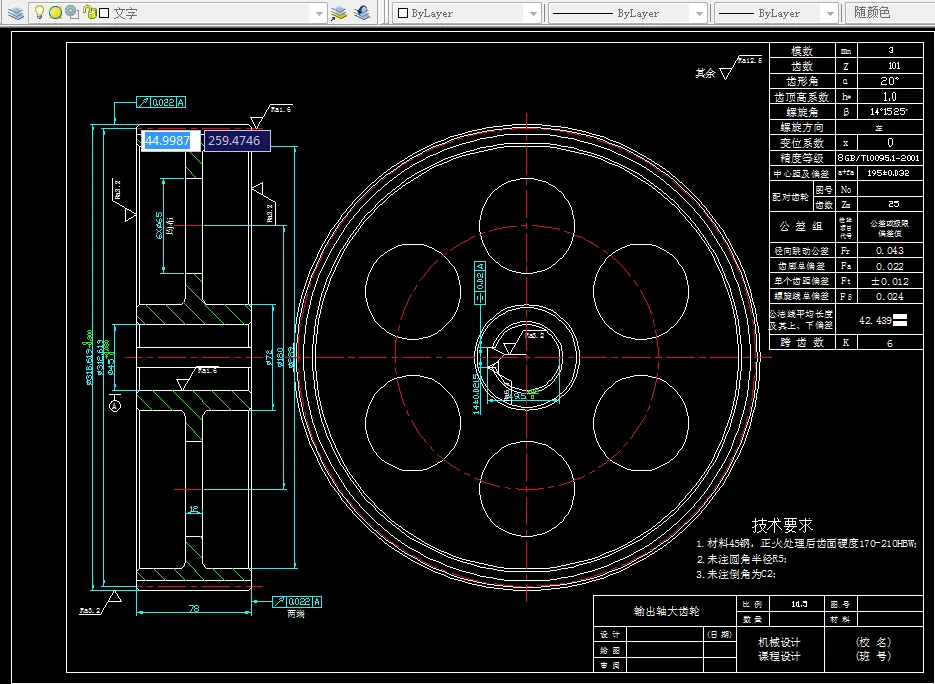The image size is (935, 684).
Task: Open the ByLayer linetype dropdown
Action: pos(699,13)
